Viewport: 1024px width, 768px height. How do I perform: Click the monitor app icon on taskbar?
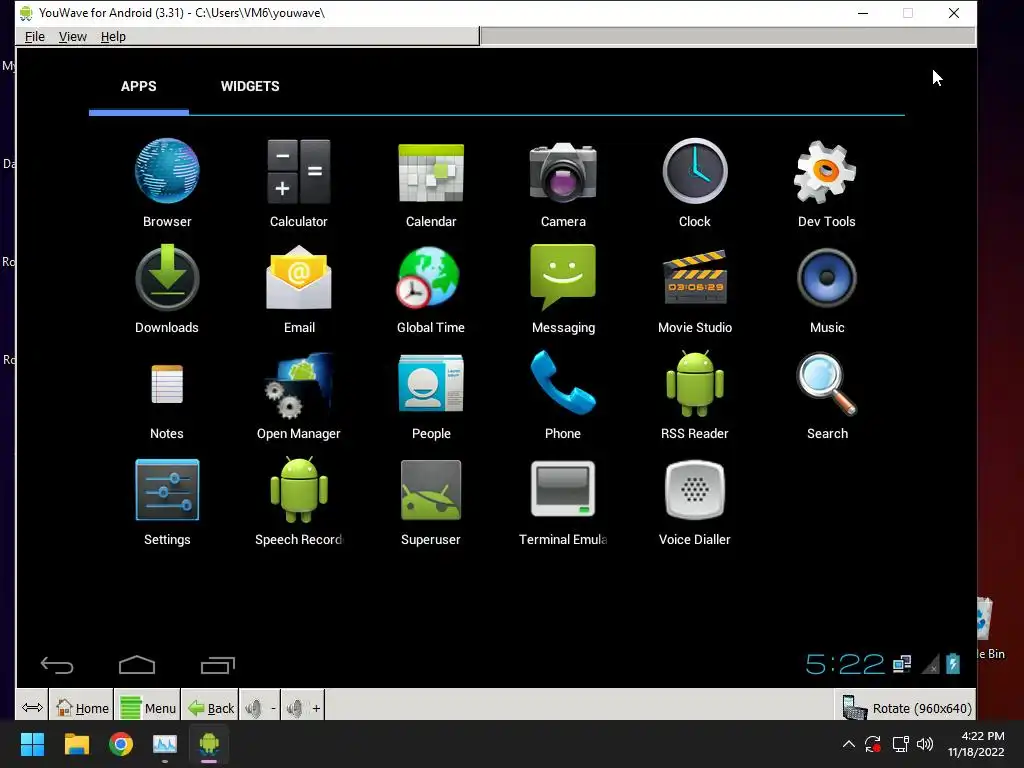click(165, 744)
